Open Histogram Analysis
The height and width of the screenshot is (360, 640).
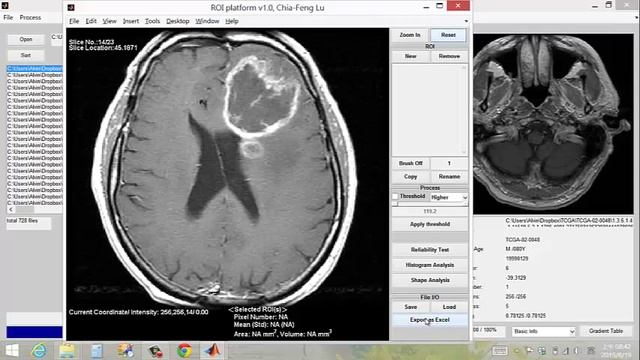(430, 265)
